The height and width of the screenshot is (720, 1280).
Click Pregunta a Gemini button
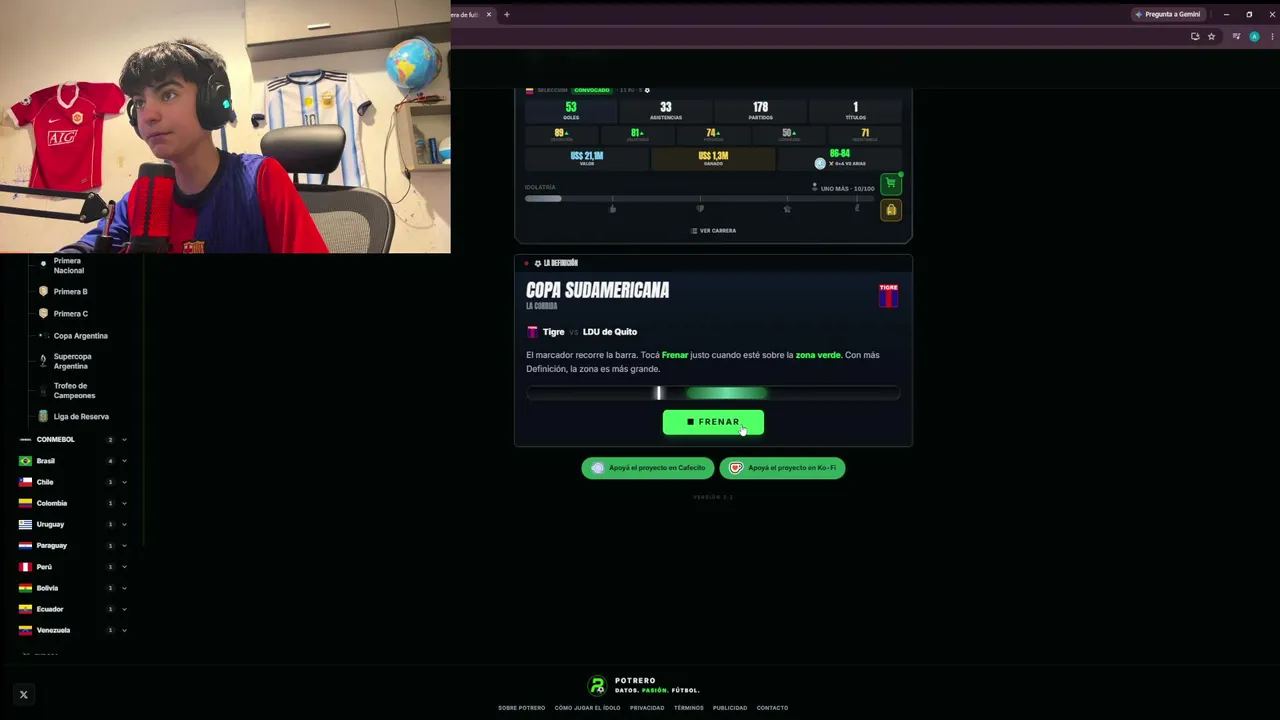tap(1167, 14)
